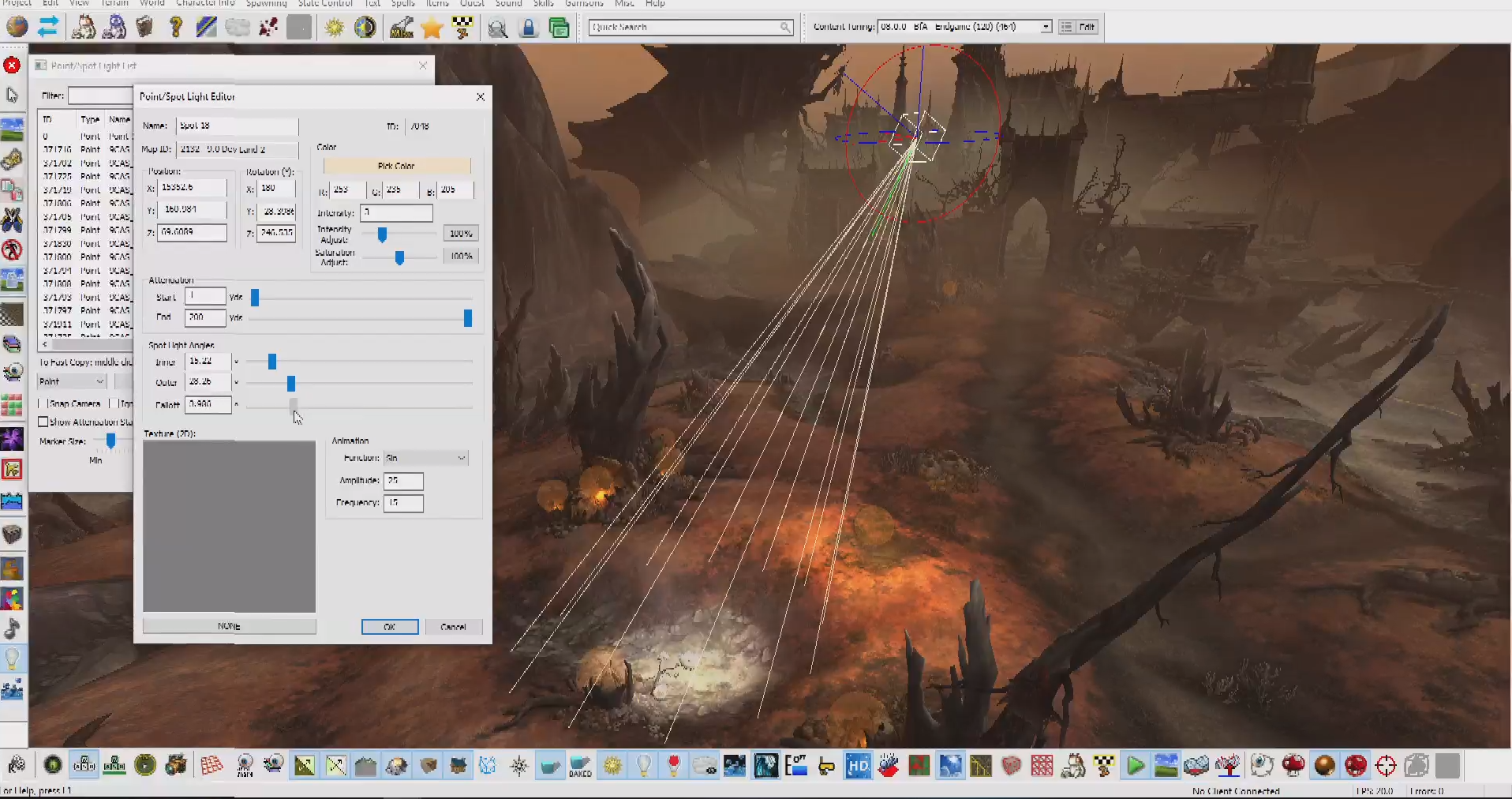This screenshot has height=799, width=1512.
Task: Click the Saturation Adjust slider handle
Action: (399, 257)
